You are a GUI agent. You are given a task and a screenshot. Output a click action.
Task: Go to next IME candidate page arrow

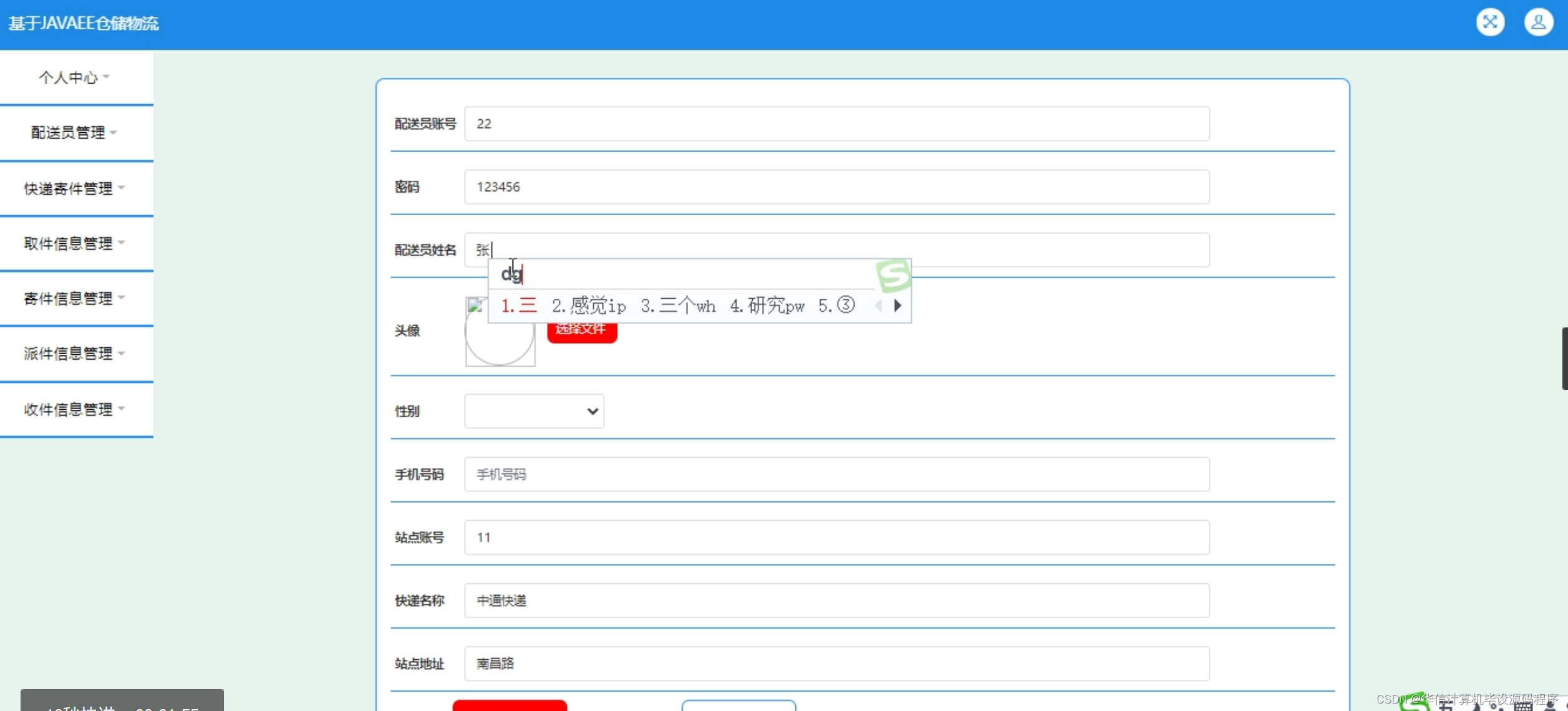[x=898, y=306]
